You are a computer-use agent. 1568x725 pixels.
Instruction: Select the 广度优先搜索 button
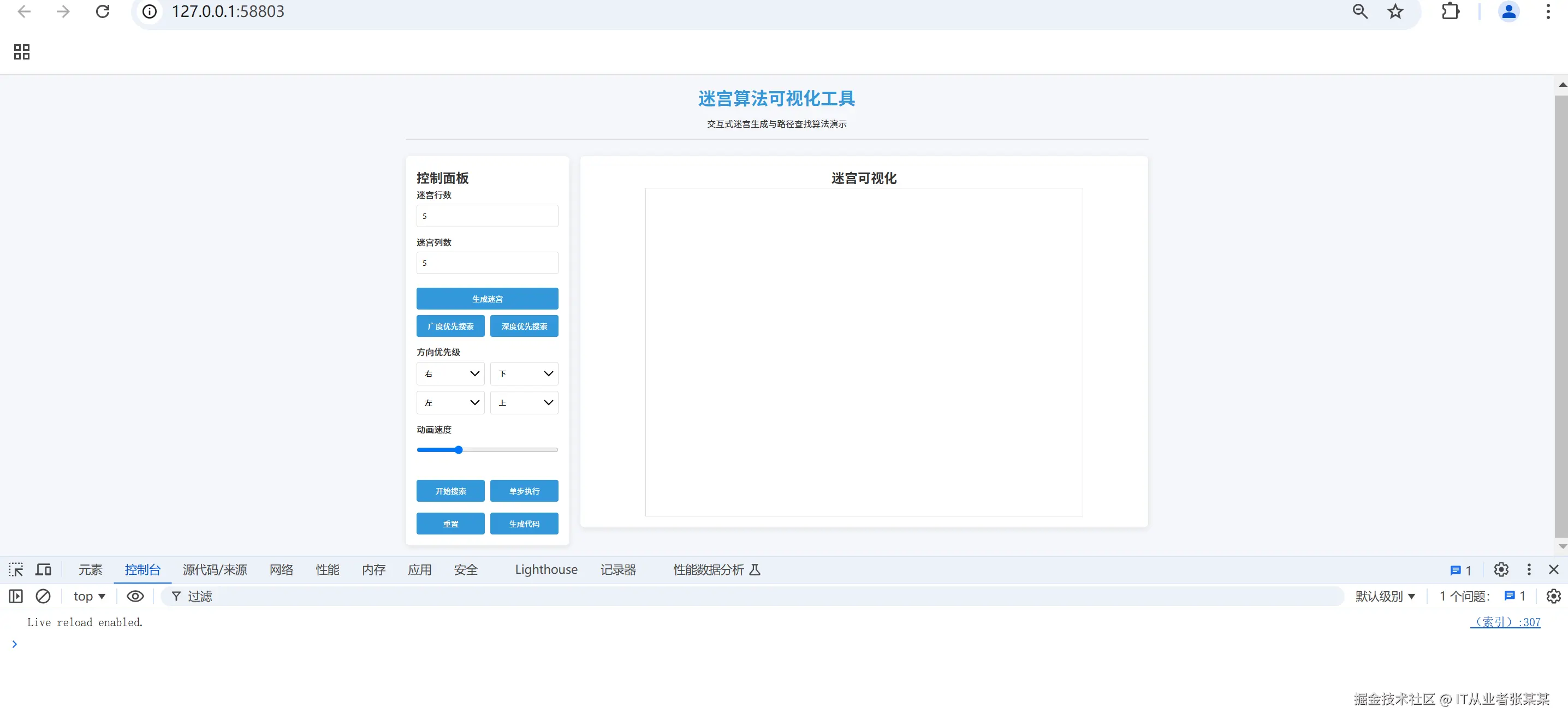tap(450, 326)
